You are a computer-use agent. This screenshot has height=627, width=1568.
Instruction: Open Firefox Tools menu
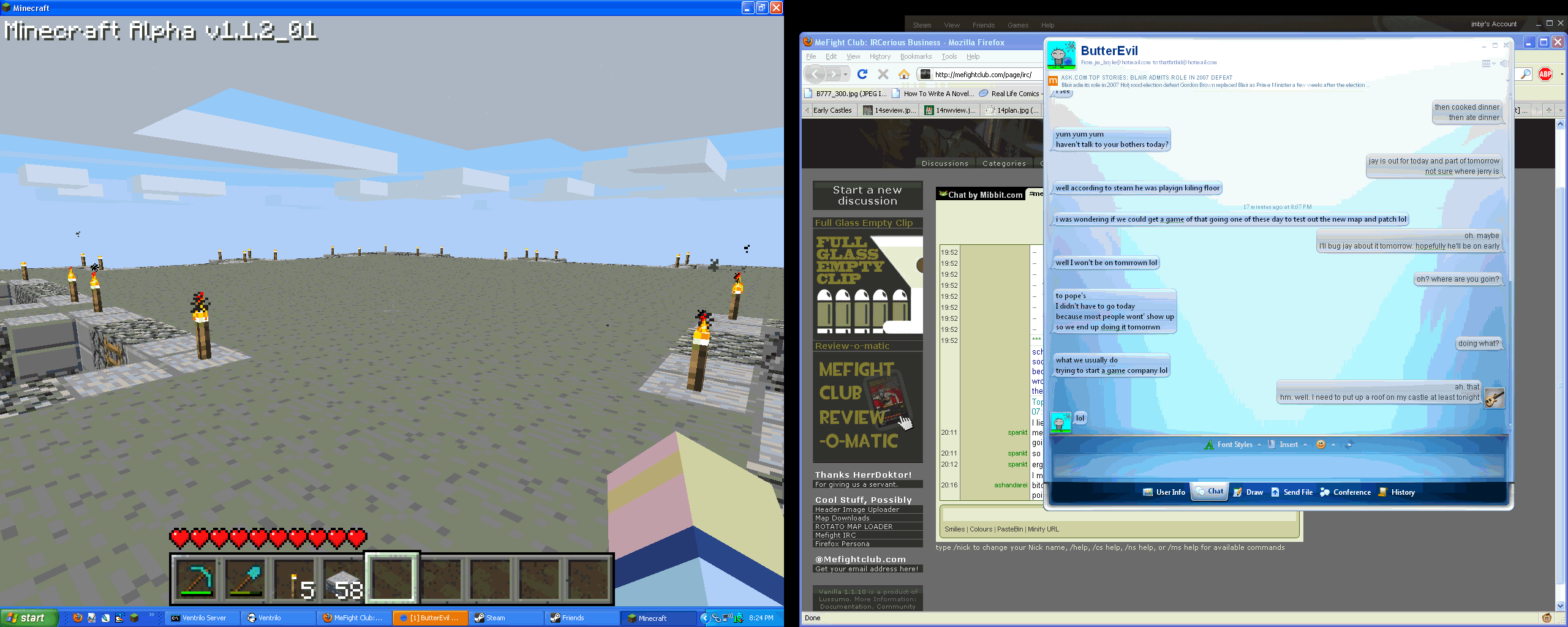click(949, 56)
